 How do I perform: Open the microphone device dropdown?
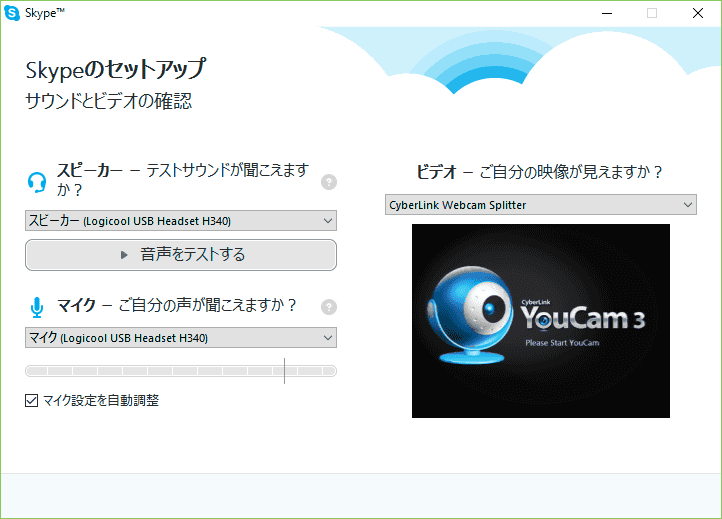click(181, 338)
